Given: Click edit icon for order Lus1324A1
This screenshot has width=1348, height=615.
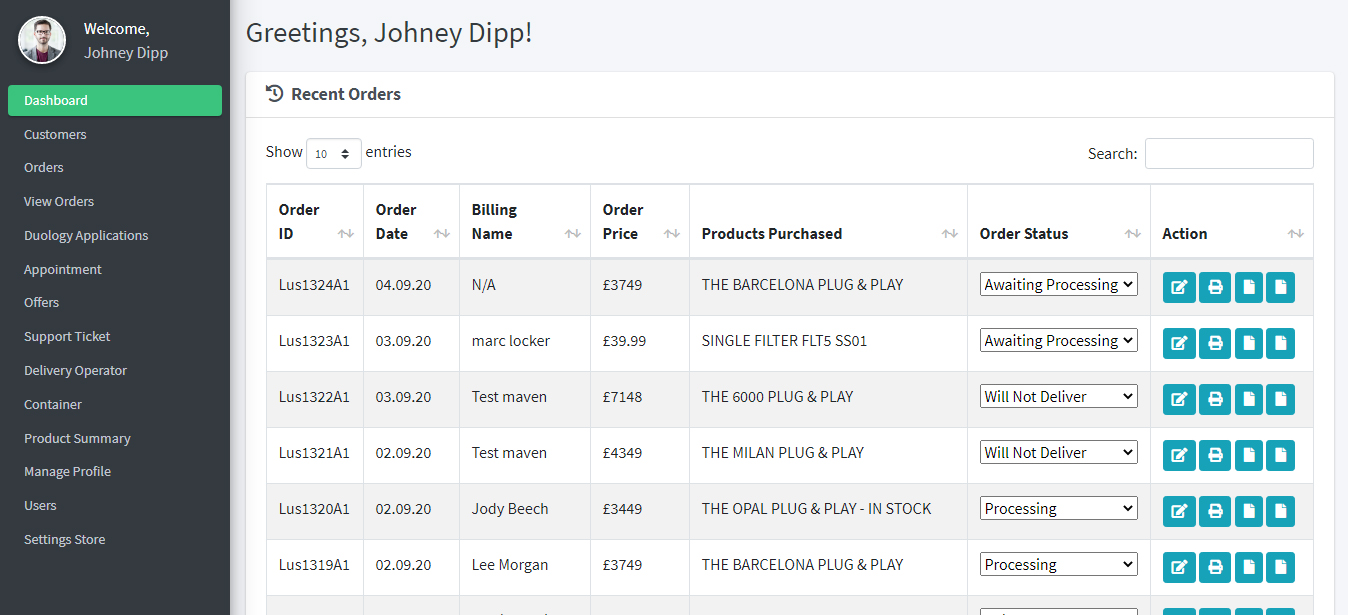Looking at the screenshot, I should tap(1179, 287).
